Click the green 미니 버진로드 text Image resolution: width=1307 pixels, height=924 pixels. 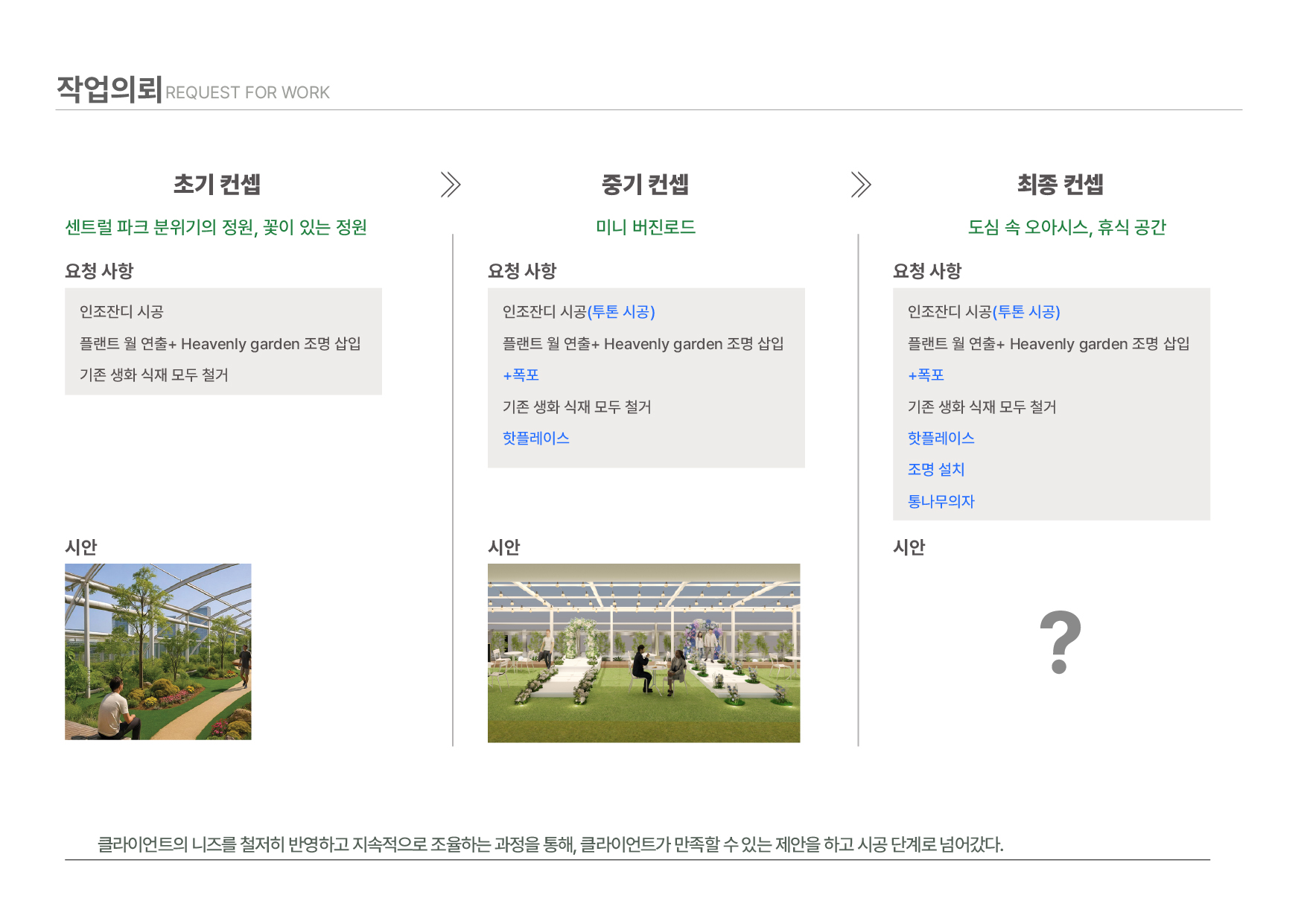coord(645,227)
